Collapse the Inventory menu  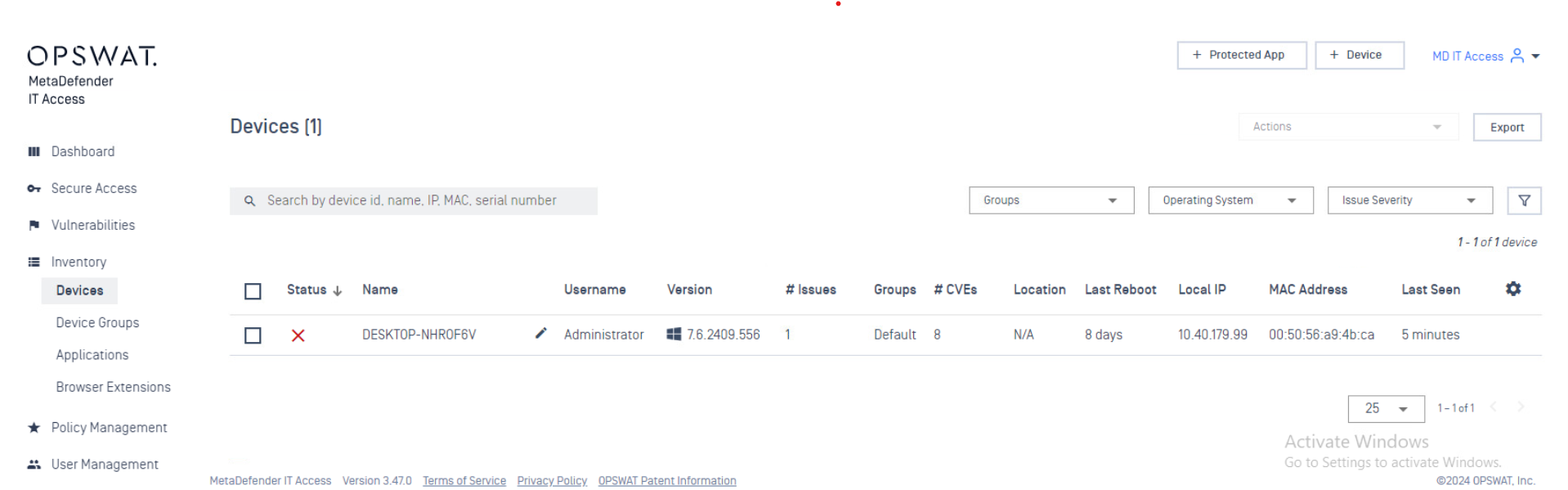point(78,262)
